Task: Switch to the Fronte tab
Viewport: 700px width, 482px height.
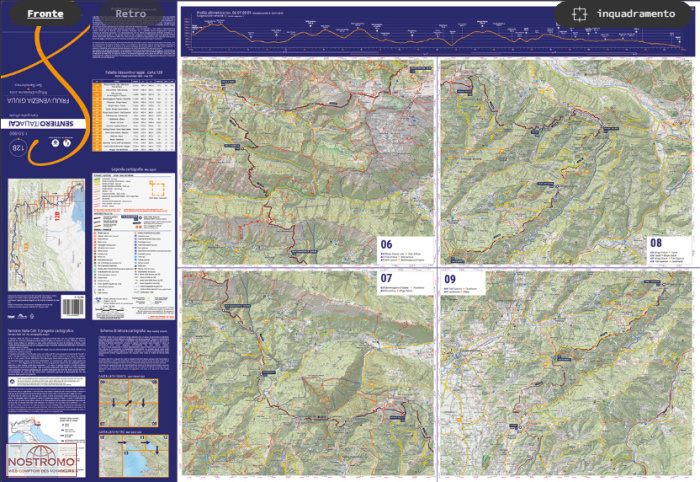Action: pyautogui.click(x=45, y=14)
